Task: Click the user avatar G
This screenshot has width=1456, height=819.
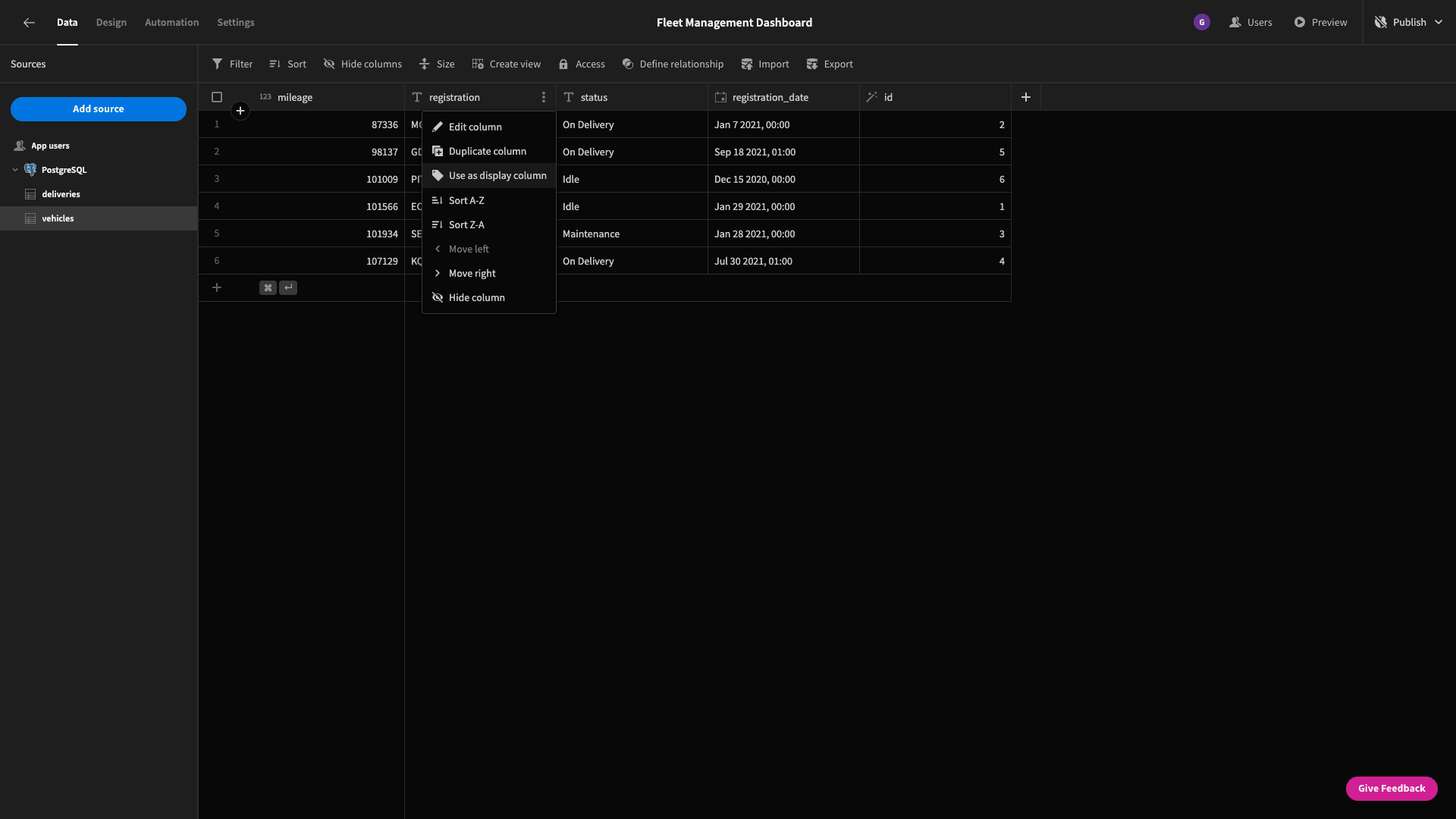Action: [x=1202, y=23]
